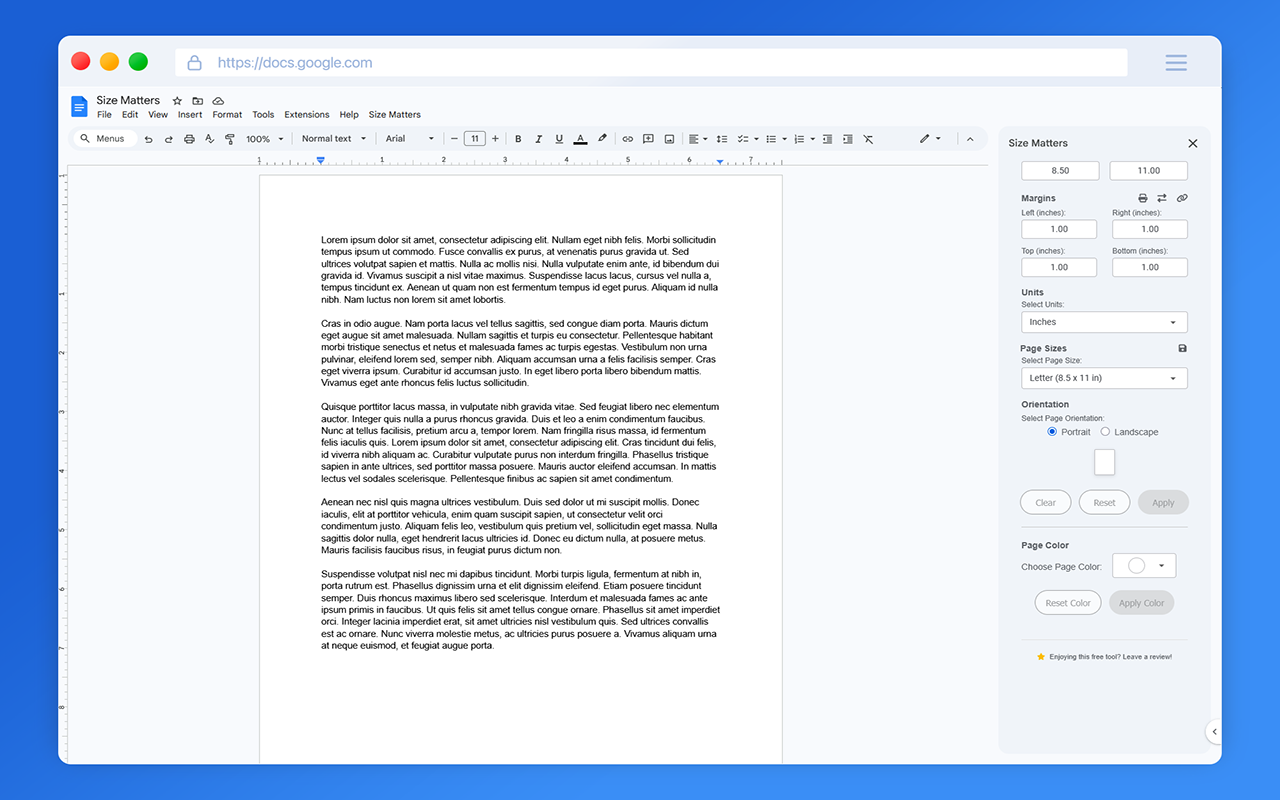Select the Portrait orientation radio button
The height and width of the screenshot is (800, 1280).
pyautogui.click(x=1051, y=431)
